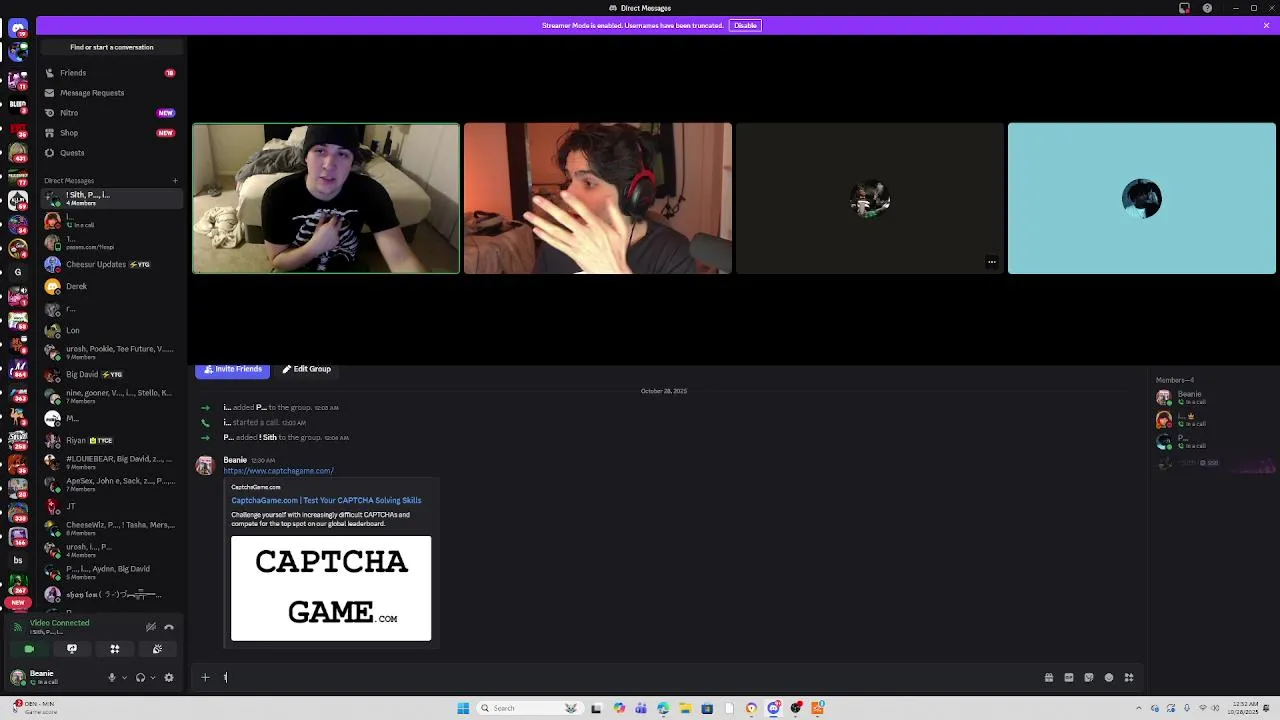Open the CAPTCHA GAME preview image
Image resolution: width=1280 pixels, height=720 pixels.
pos(331,588)
